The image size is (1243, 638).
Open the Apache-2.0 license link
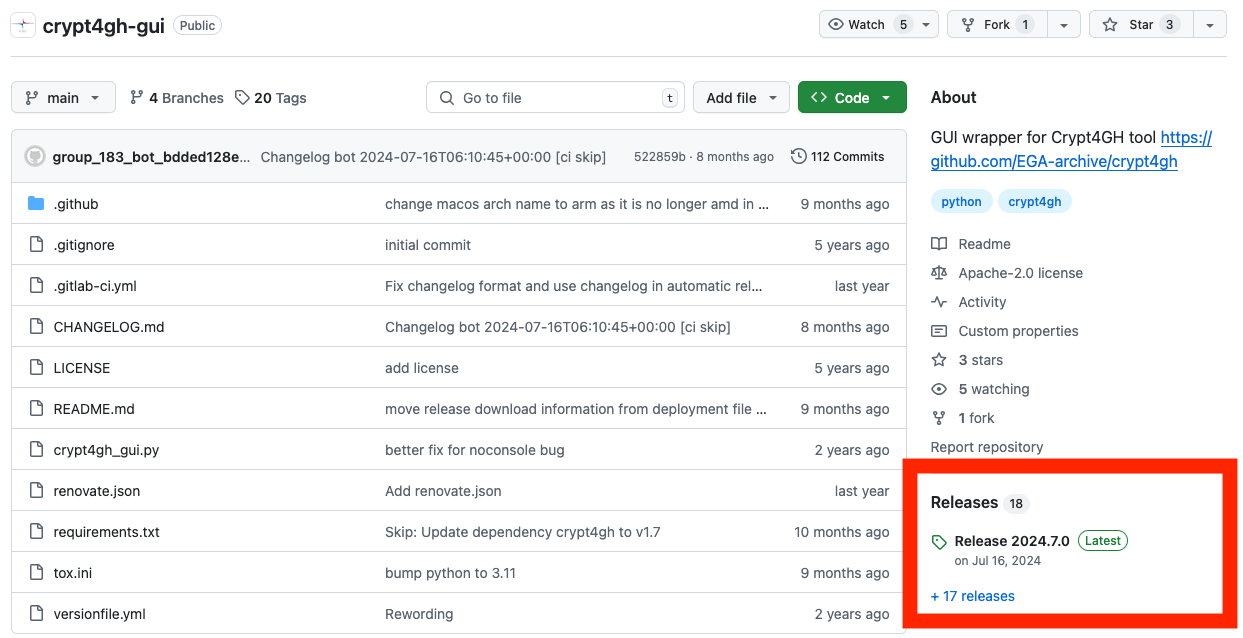click(1020, 273)
